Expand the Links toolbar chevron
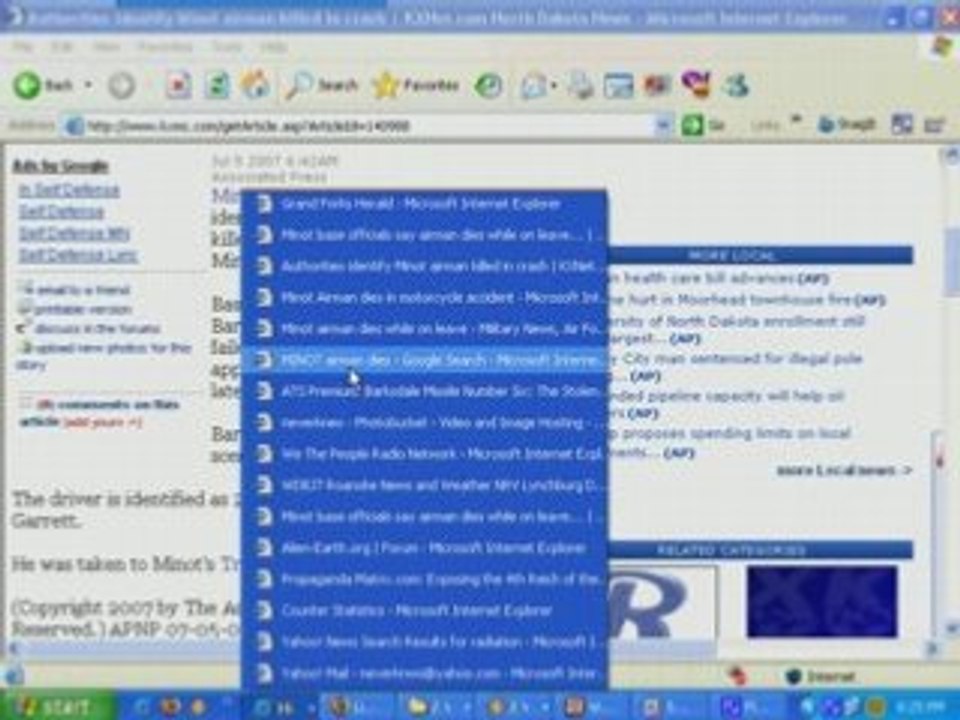The image size is (960, 720). point(796,119)
